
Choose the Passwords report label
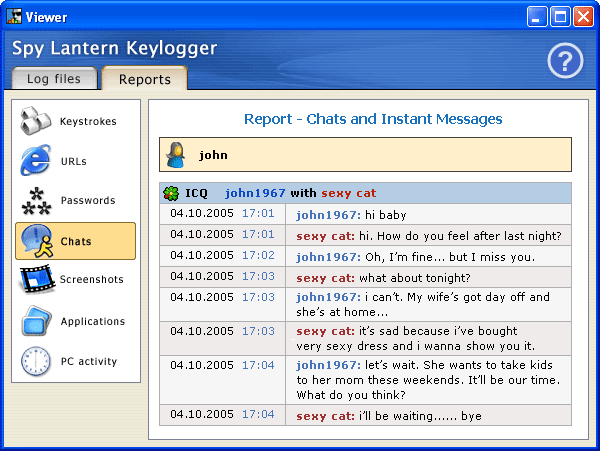tap(88, 200)
